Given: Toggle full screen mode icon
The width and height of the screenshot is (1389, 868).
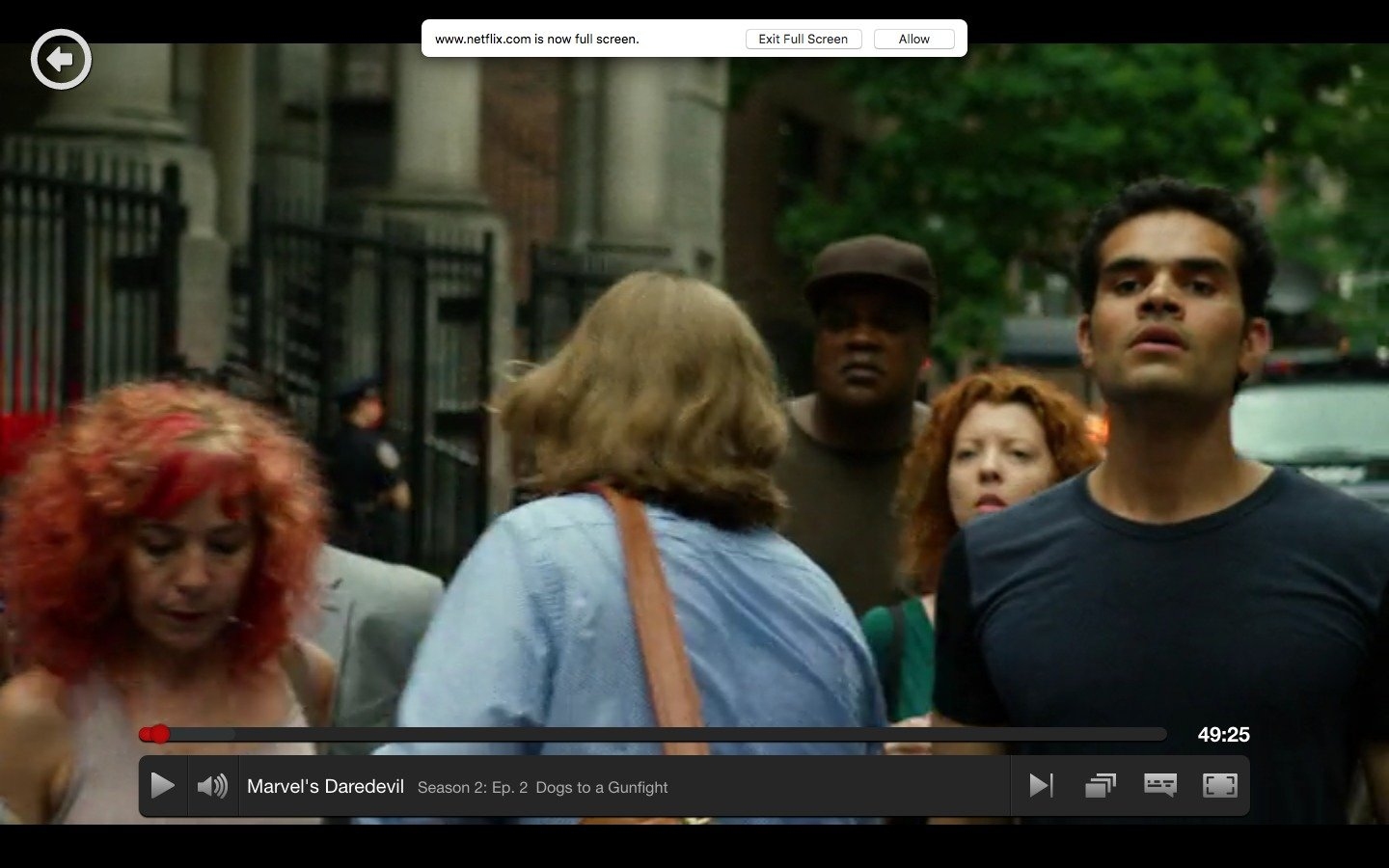Looking at the screenshot, I should point(1220,786).
